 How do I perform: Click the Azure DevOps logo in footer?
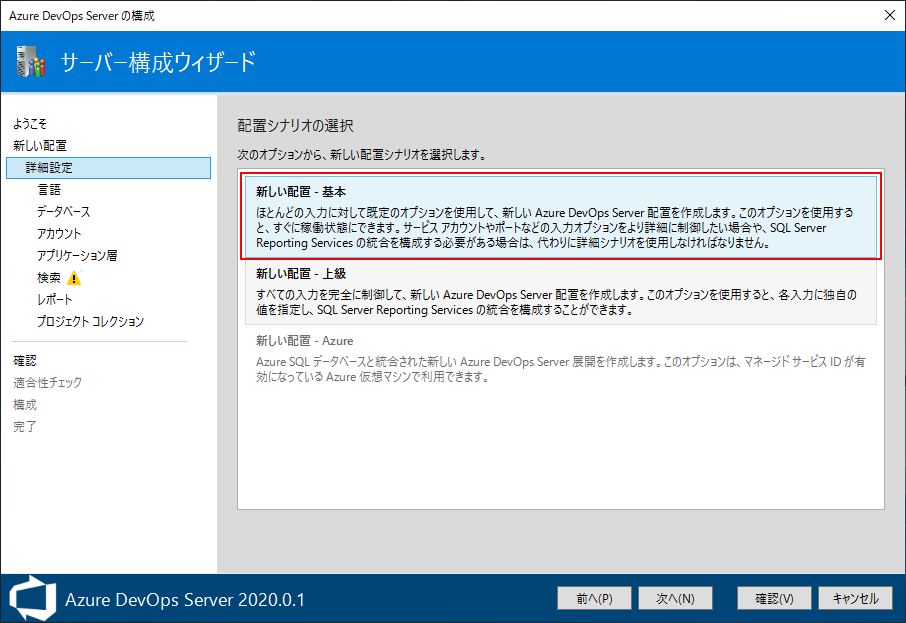point(31,598)
